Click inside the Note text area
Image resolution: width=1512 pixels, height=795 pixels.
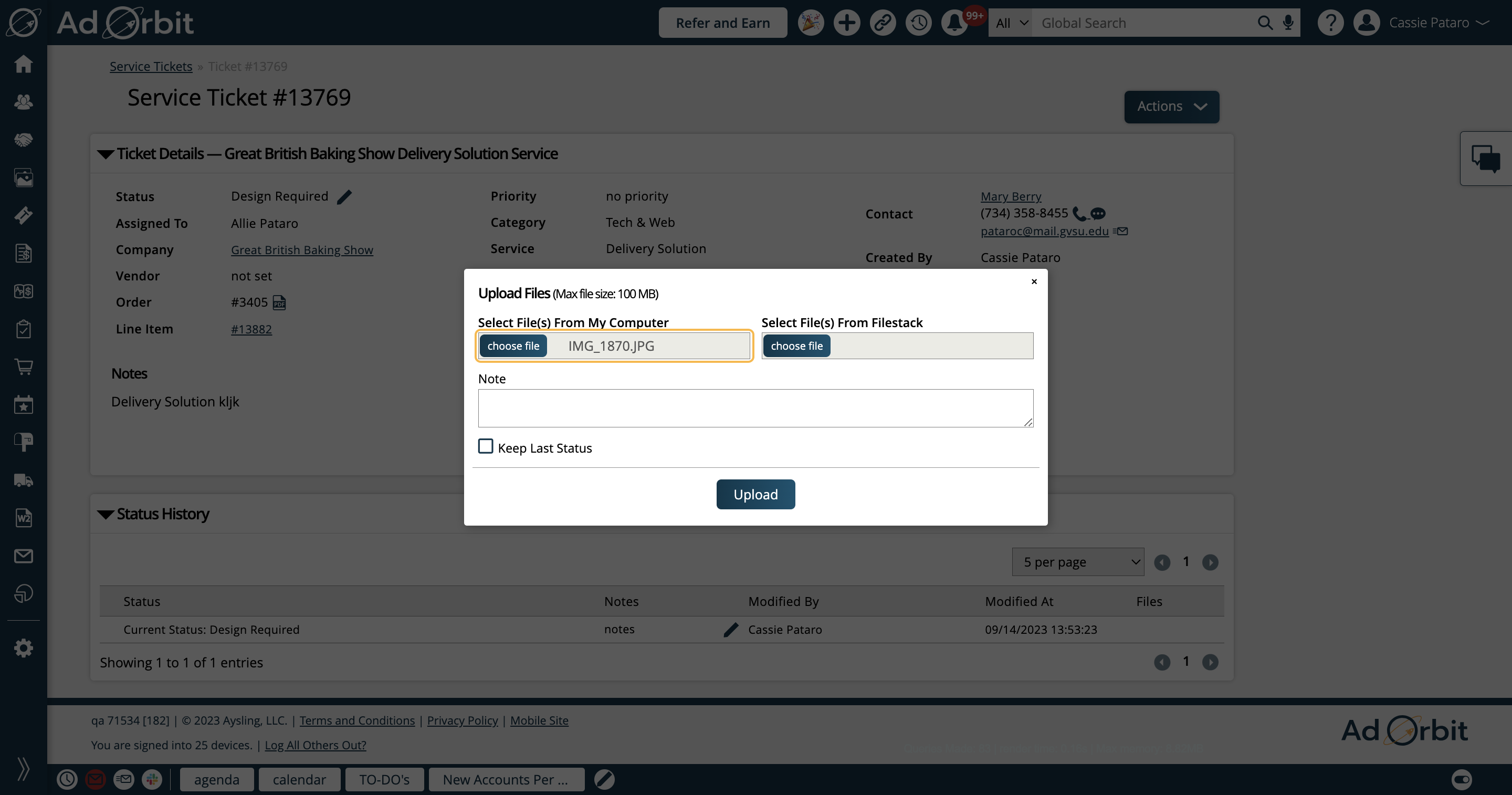tap(755, 407)
